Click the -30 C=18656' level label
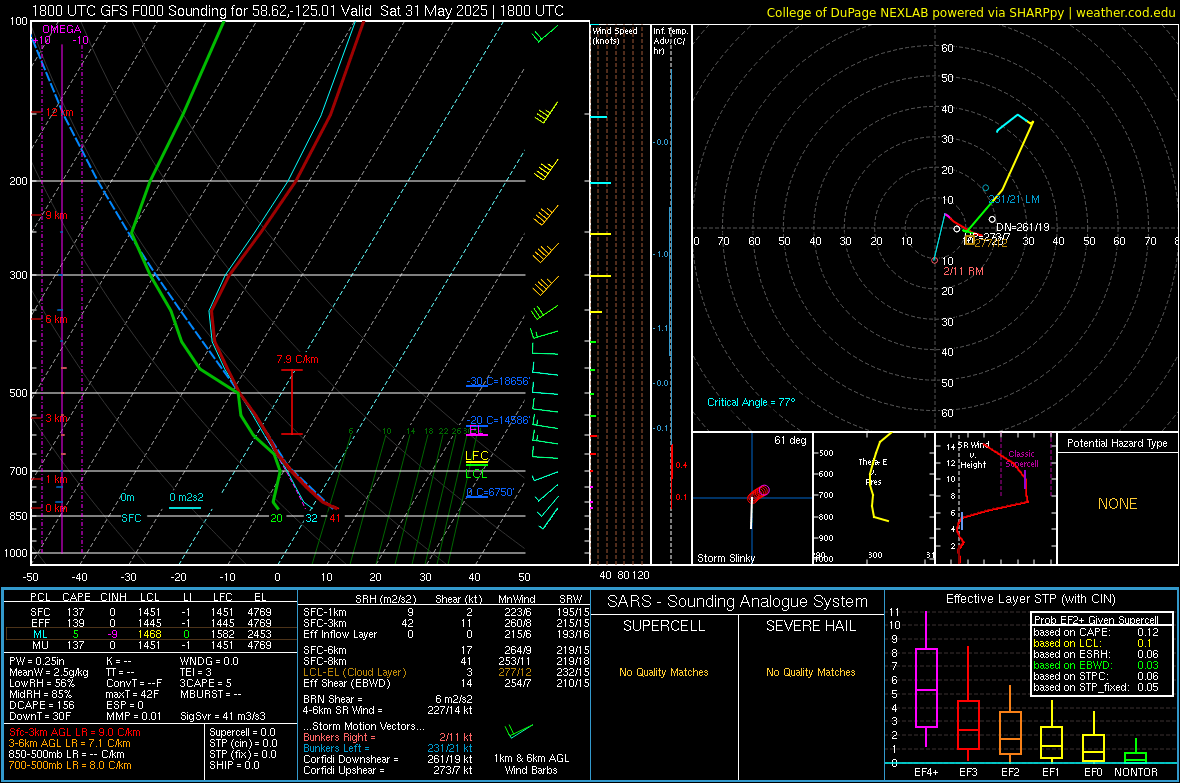The width and height of the screenshot is (1180, 783). (498, 381)
